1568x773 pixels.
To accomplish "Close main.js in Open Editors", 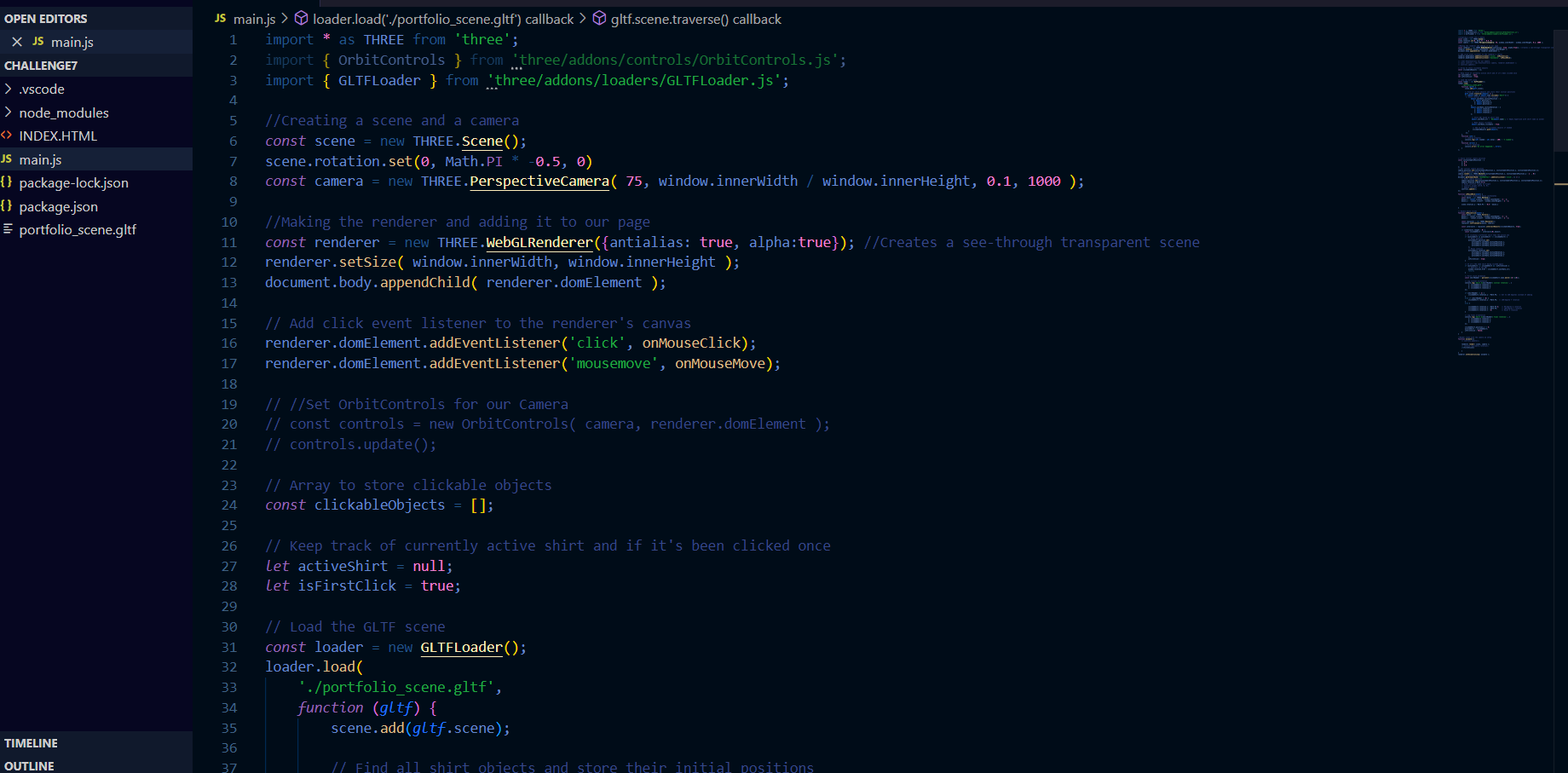I will tap(17, 42).
